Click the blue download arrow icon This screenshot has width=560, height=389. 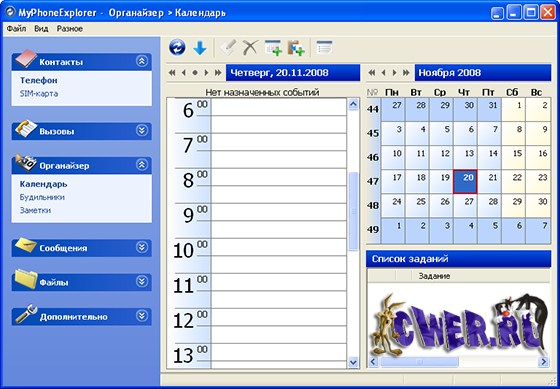tap(200, 48)
